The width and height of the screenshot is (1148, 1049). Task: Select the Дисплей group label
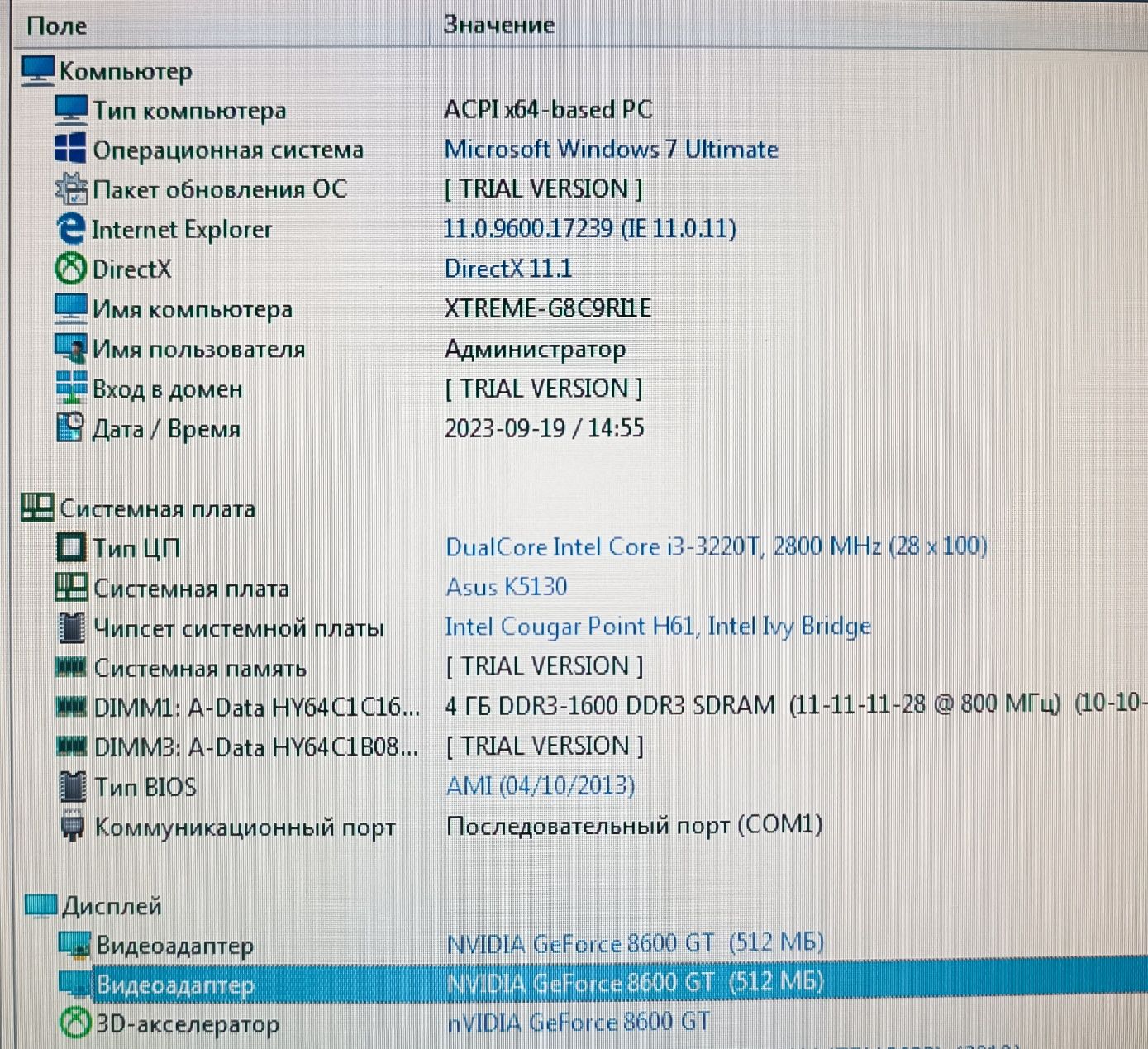click(112, 907)
